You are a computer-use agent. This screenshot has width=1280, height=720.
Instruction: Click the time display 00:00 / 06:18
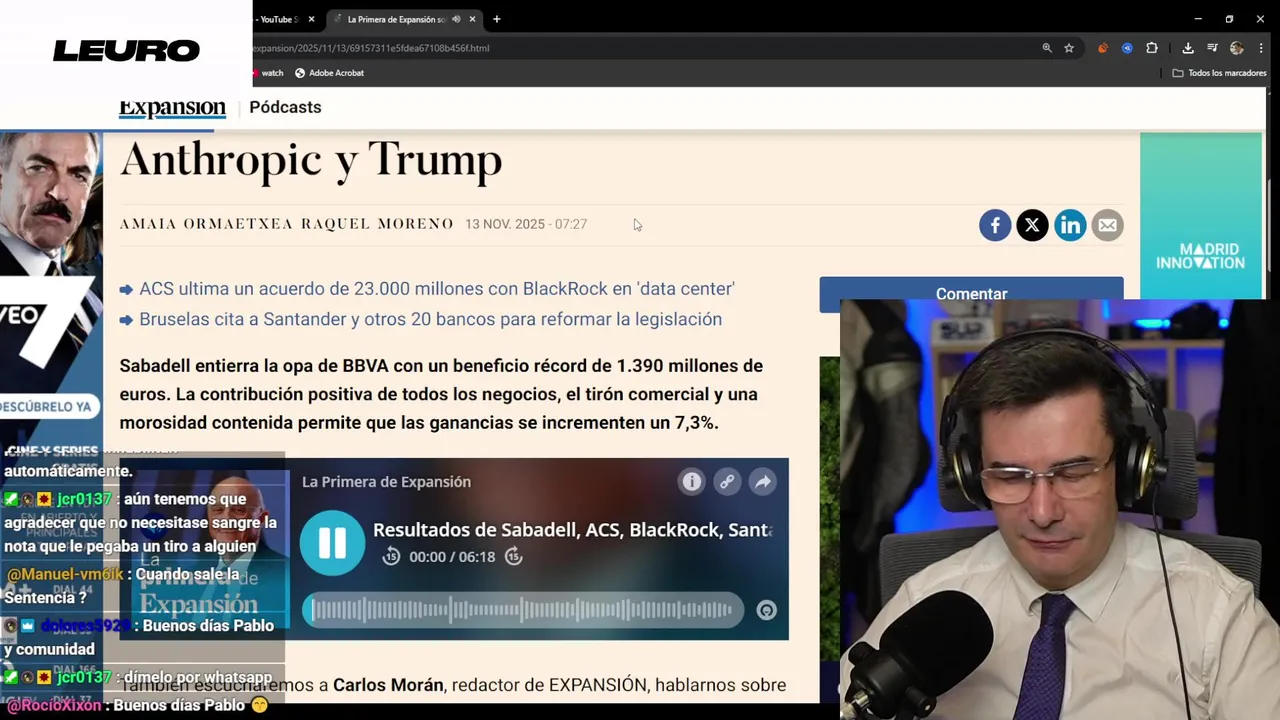click(452, 557)
